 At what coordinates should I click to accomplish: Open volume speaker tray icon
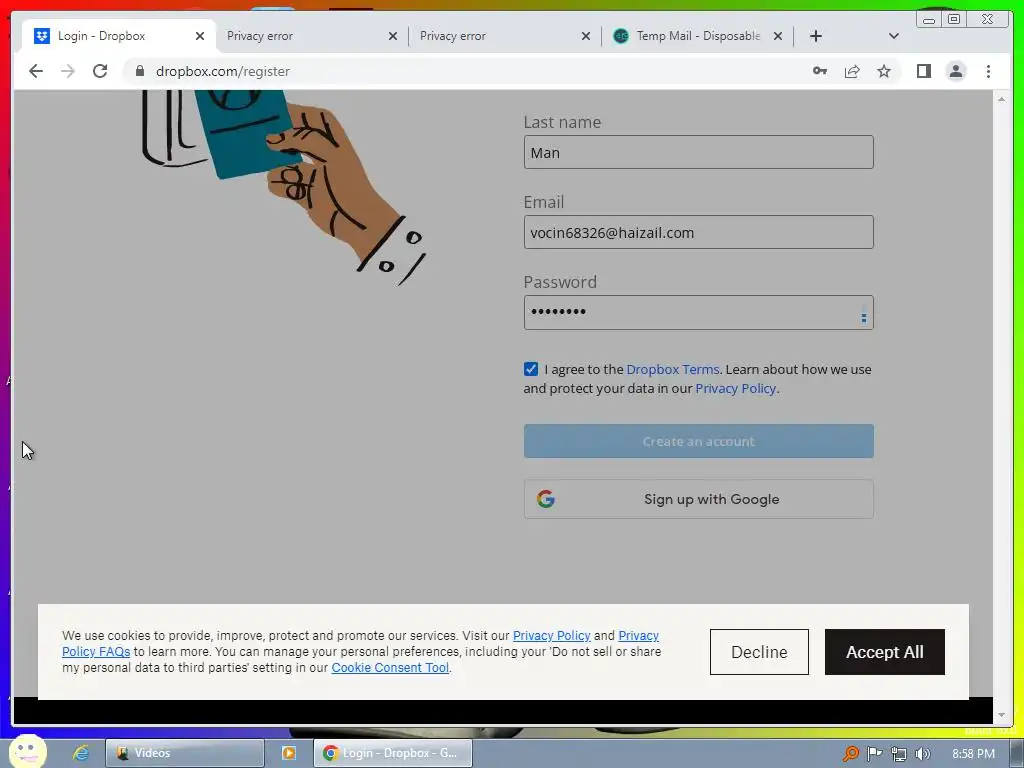pos(922,754)
